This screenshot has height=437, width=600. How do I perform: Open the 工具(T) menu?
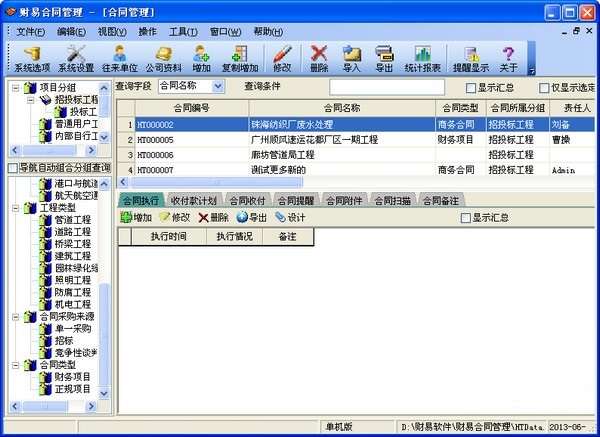(183, 32)
